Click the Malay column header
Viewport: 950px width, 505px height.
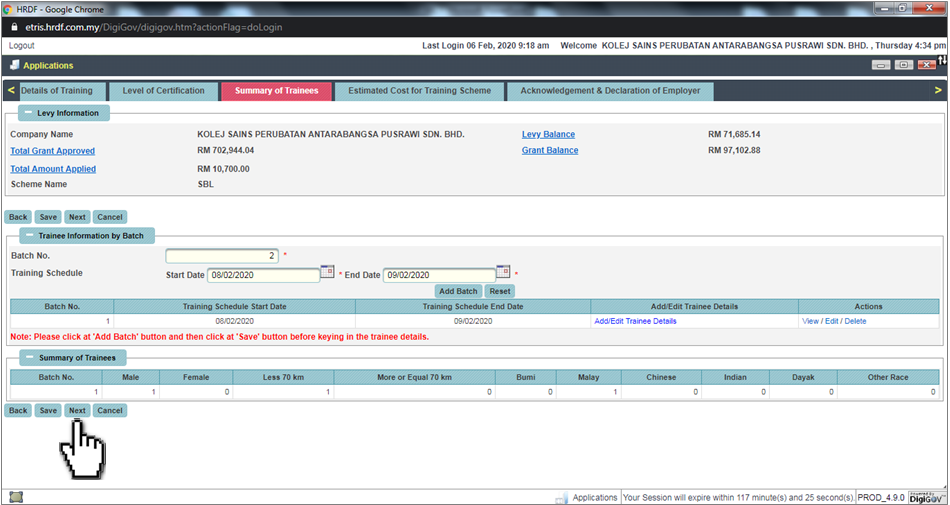tap(588, 377)
